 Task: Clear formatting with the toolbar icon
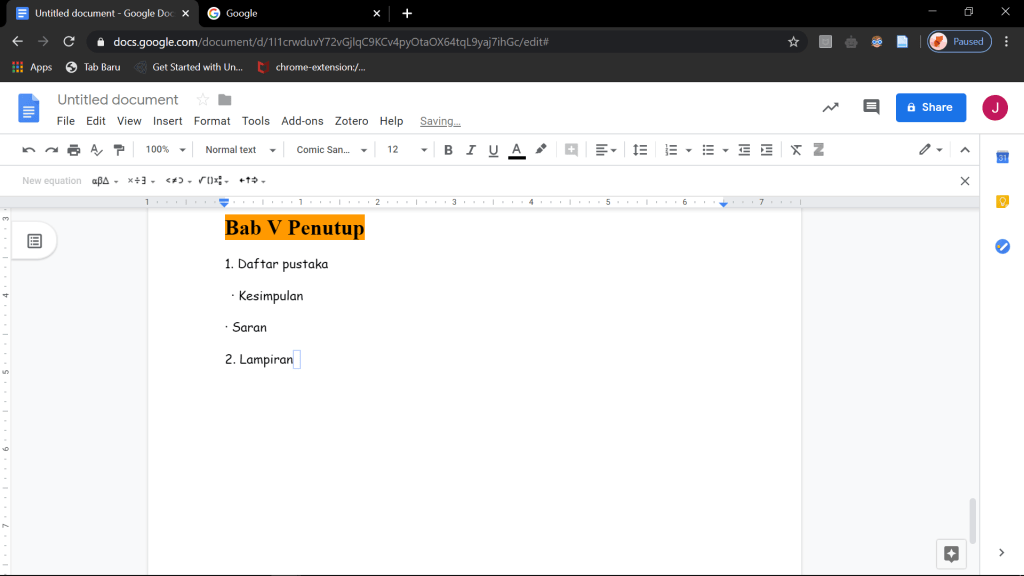coord(796,150)
